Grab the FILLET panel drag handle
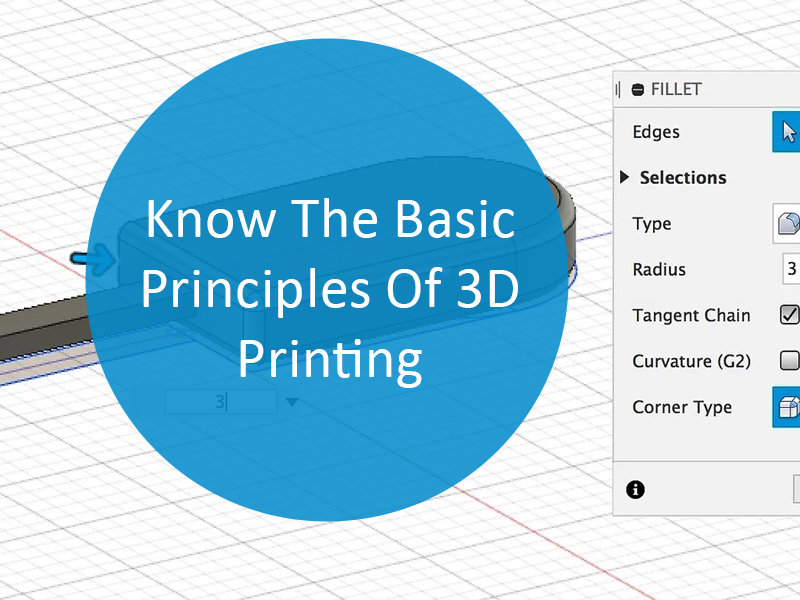Image resolution: width=800 pixels, height=600 pixels. tap(619, 90)
